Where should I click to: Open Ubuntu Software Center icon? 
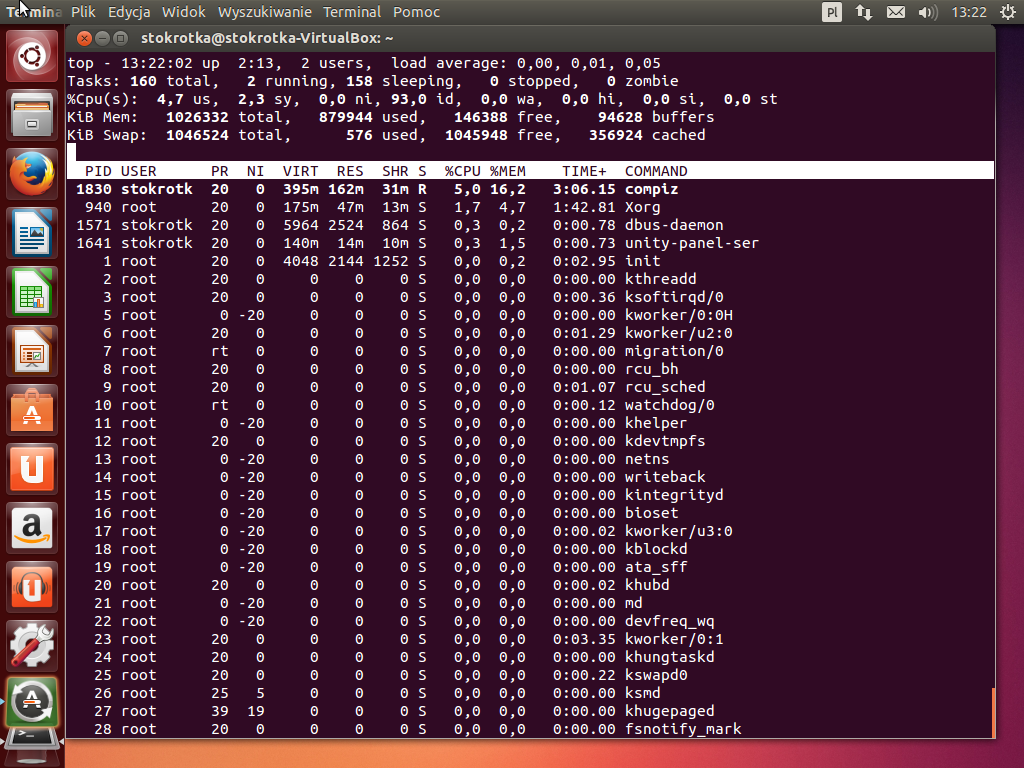pyautogui.click(x=33, y=410)
